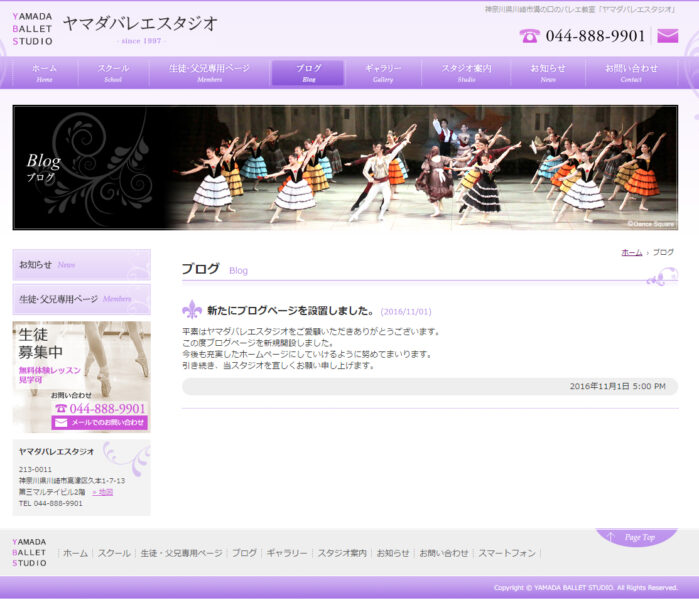This screenshot has width=699, height=600.
Task: Click the 'since 1997' header tagline
Action: pos(141,41)
